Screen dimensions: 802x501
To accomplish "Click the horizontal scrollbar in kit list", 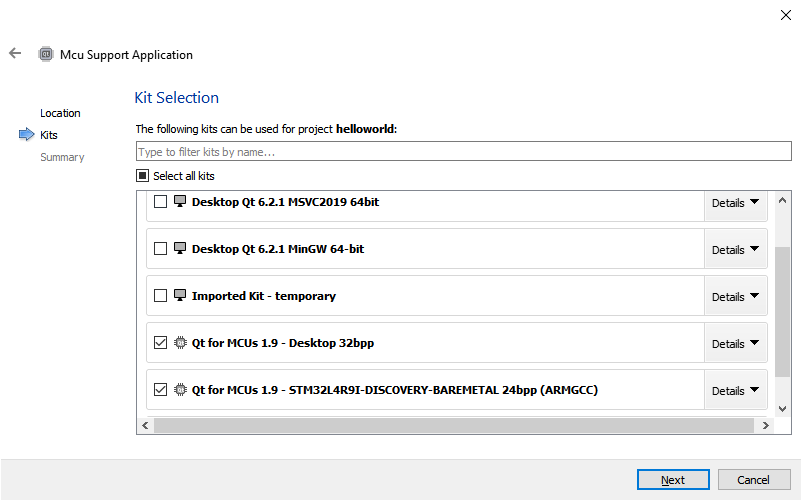I will tap(452, 426).
